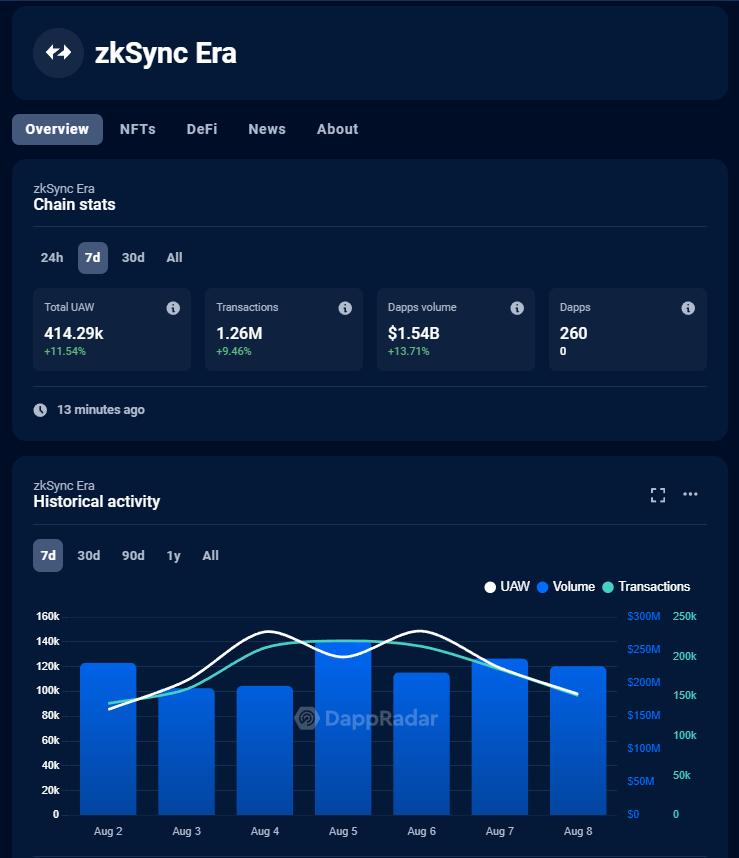739x858 pixels.
Task: Click the Aug 8 volume bar
Action: [578, 740]
